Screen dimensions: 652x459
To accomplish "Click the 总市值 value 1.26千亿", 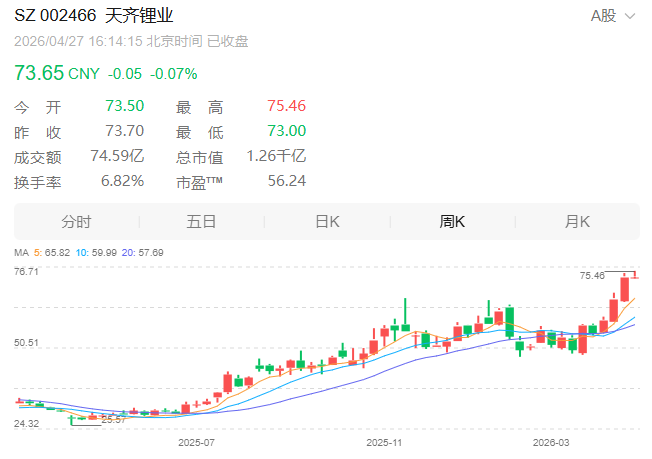I will [276, 156].
